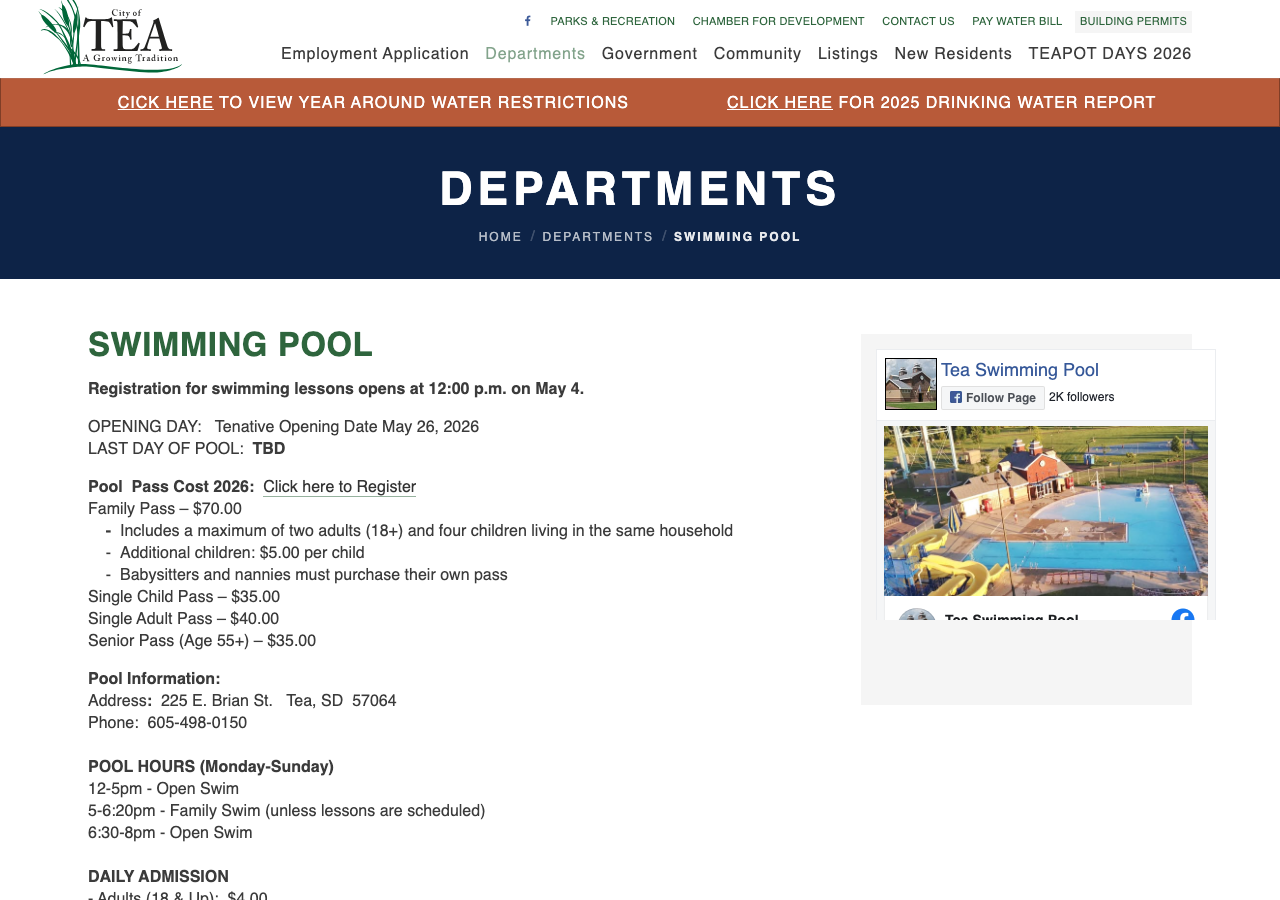Open the City of Tea logo homepage
Screen dimensions: 1280x900
pos(111,37)
